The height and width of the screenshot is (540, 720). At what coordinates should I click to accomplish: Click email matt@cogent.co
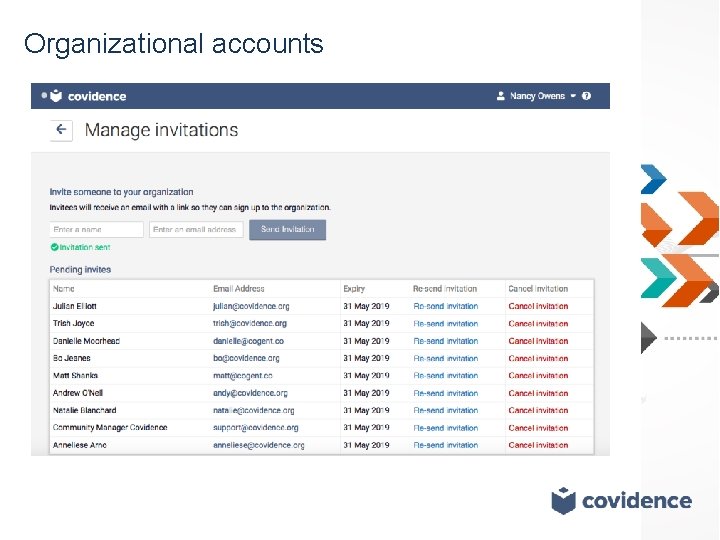[243, 376]
